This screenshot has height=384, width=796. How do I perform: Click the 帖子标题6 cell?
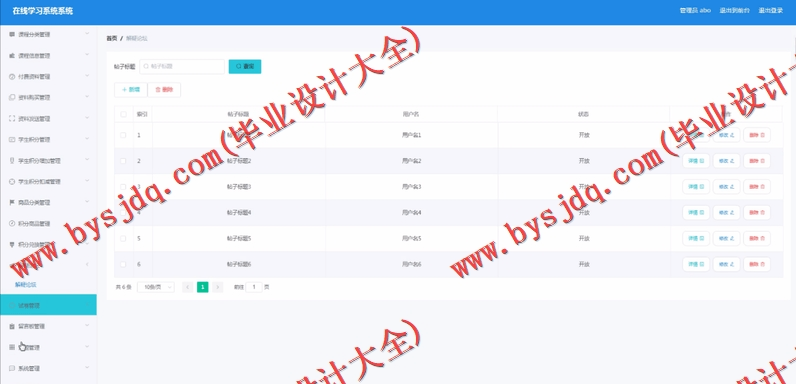(239, 264)
